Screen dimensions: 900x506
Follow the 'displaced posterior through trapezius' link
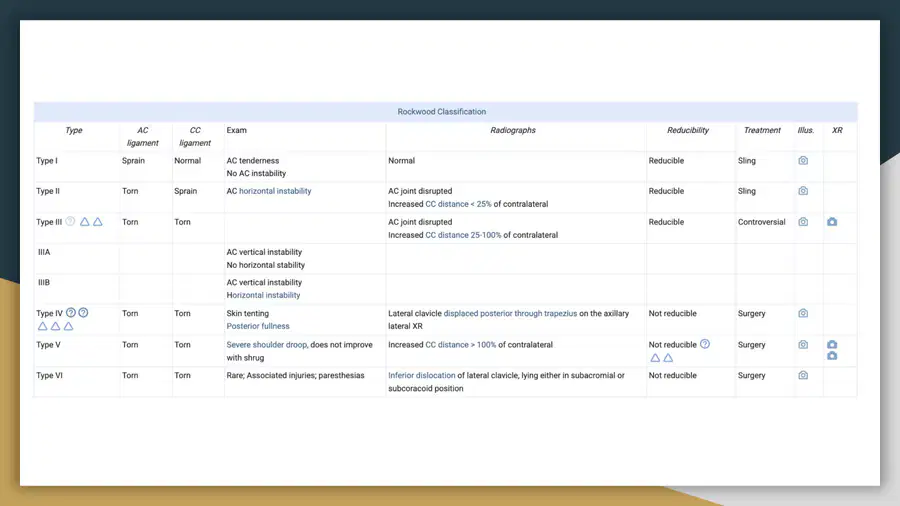(x=510, y=314)
